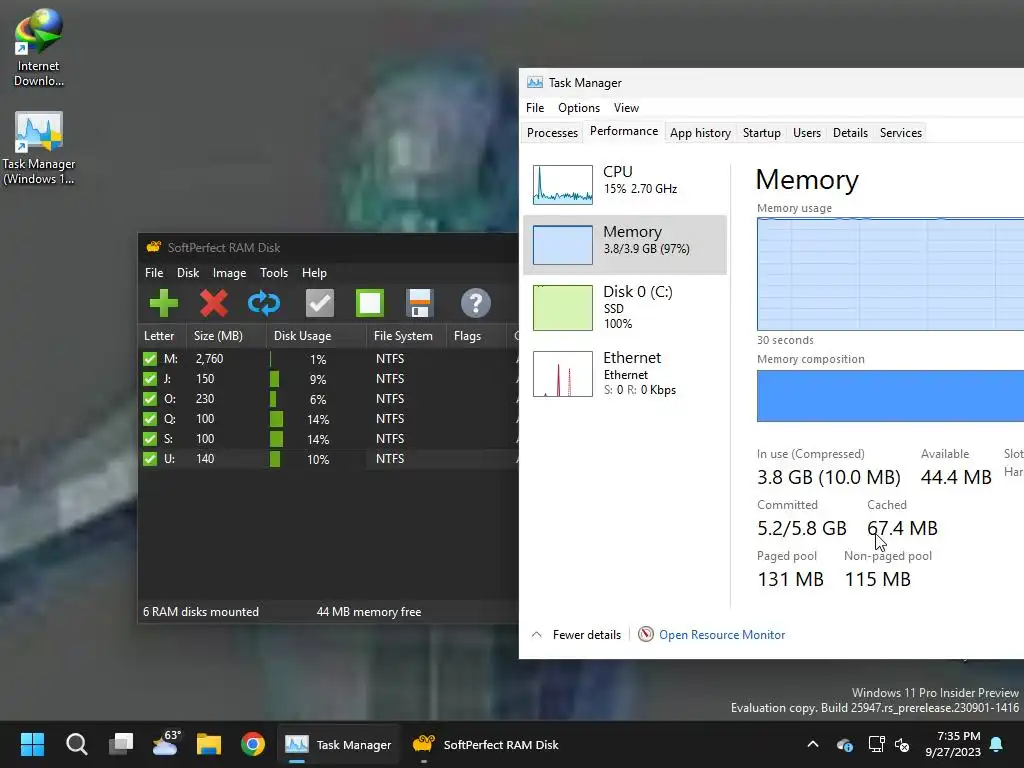The width and height of the screenshot is (1024, 768).
Task: Click the floppy disk Save image icon
Action: [419, 303]
